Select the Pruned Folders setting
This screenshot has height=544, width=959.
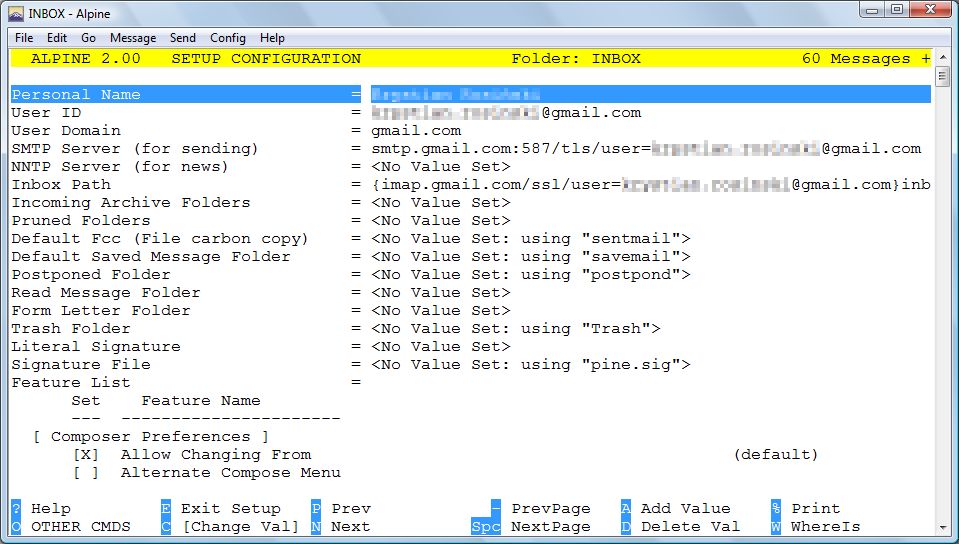(x=81, y=220)
